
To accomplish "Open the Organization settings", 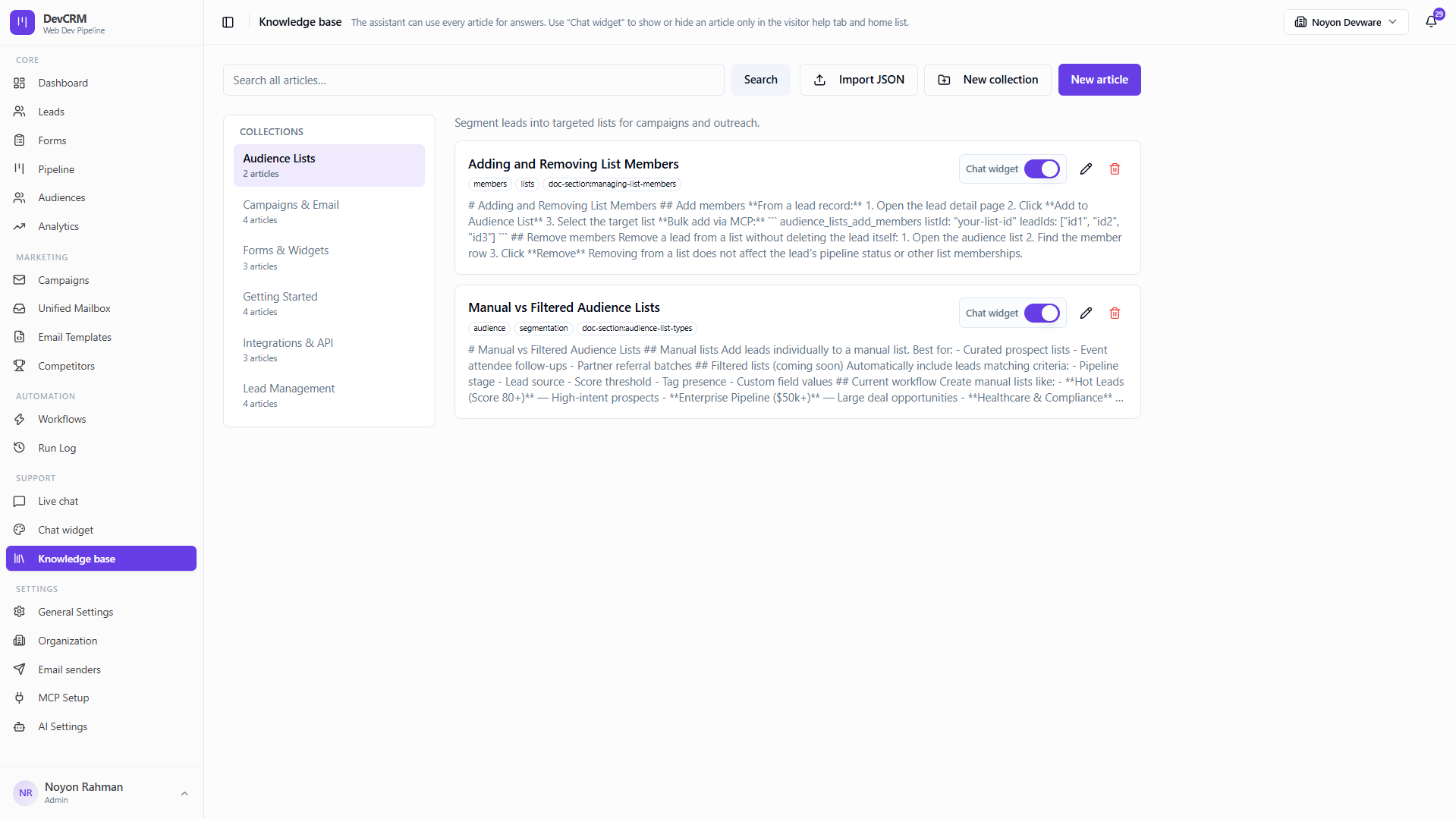I will coord(101,641).
